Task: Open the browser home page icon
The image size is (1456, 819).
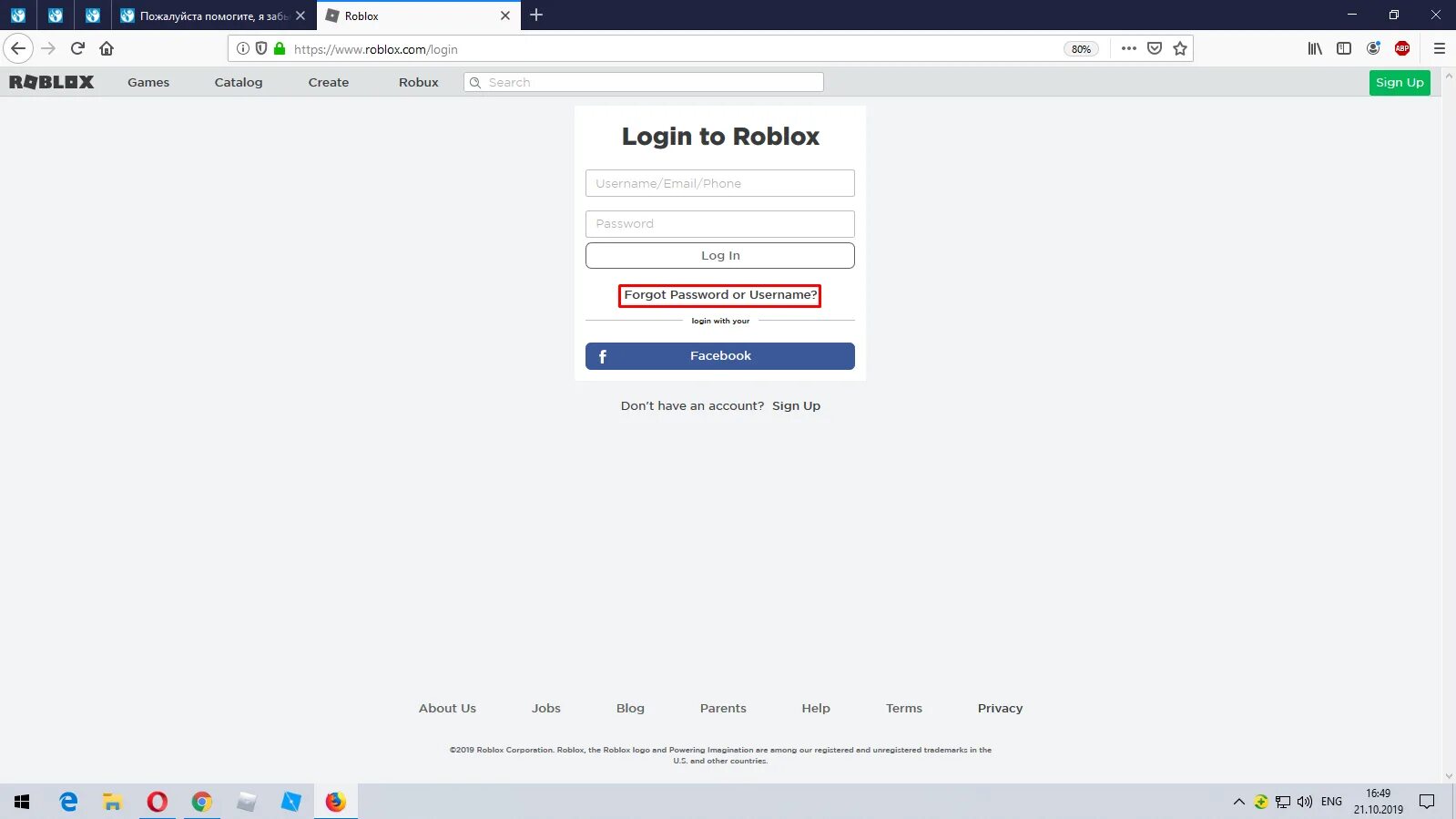Action: point(107,48)
